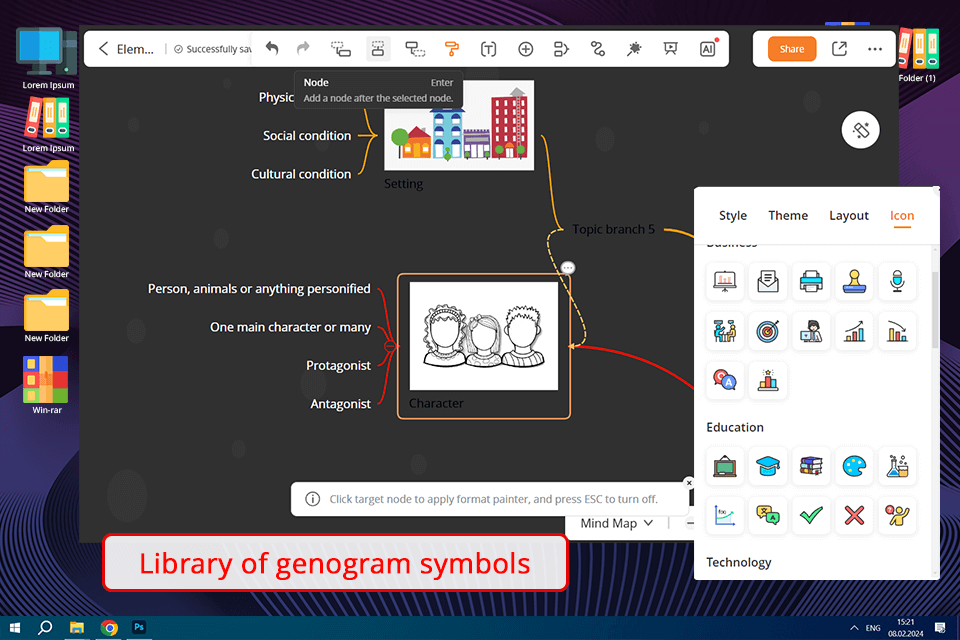Select the Cultural condition subtopic
960x640 pixels.
coord(301,174)
